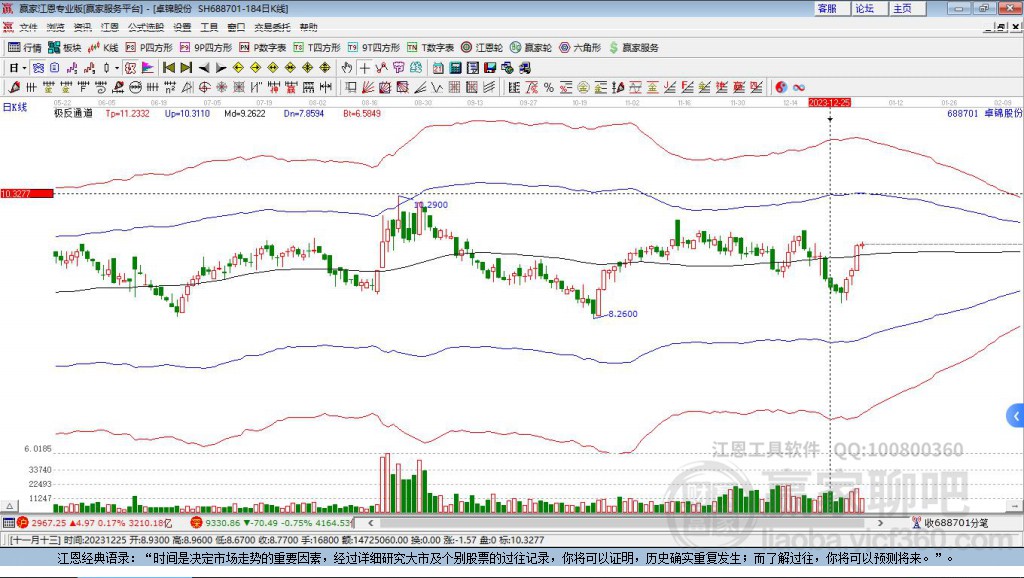Click the Shanghai index 2967.25 status entry
Screen dimensions: 1024x578
95,522
